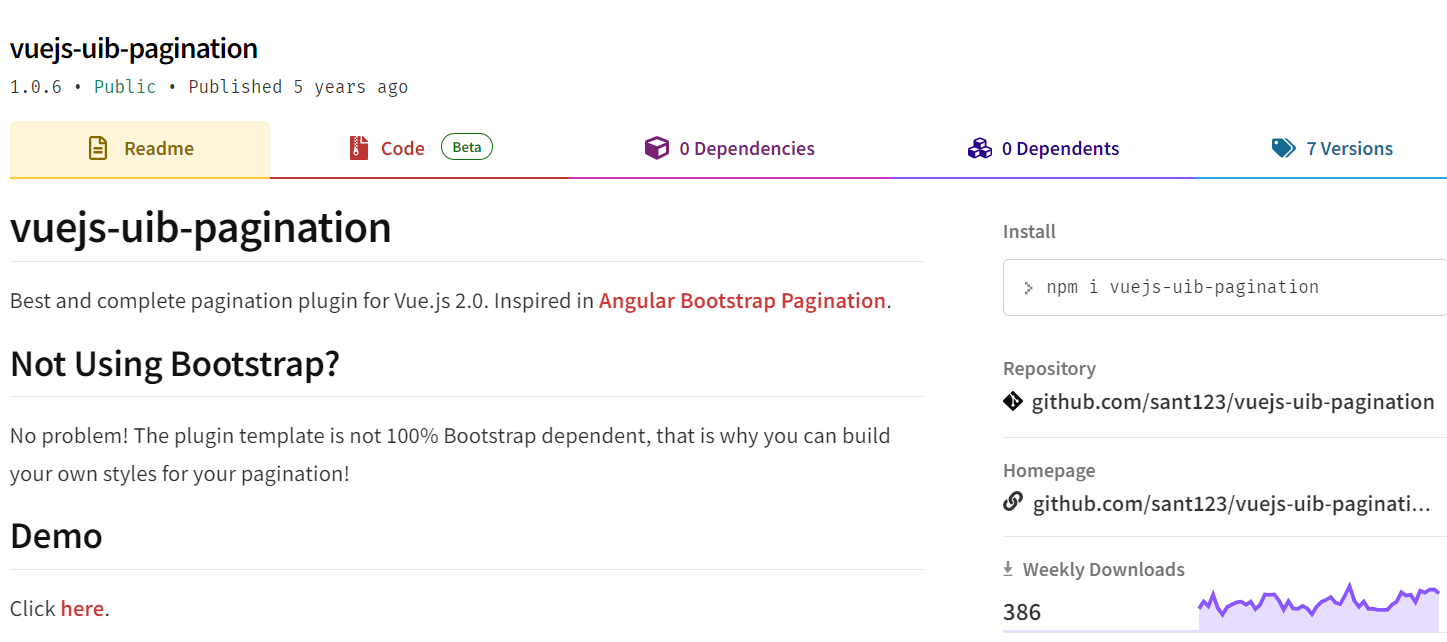Click the git icon under Repository
The width and height of the screenshot is (1447, 642).
(1013, 402)
